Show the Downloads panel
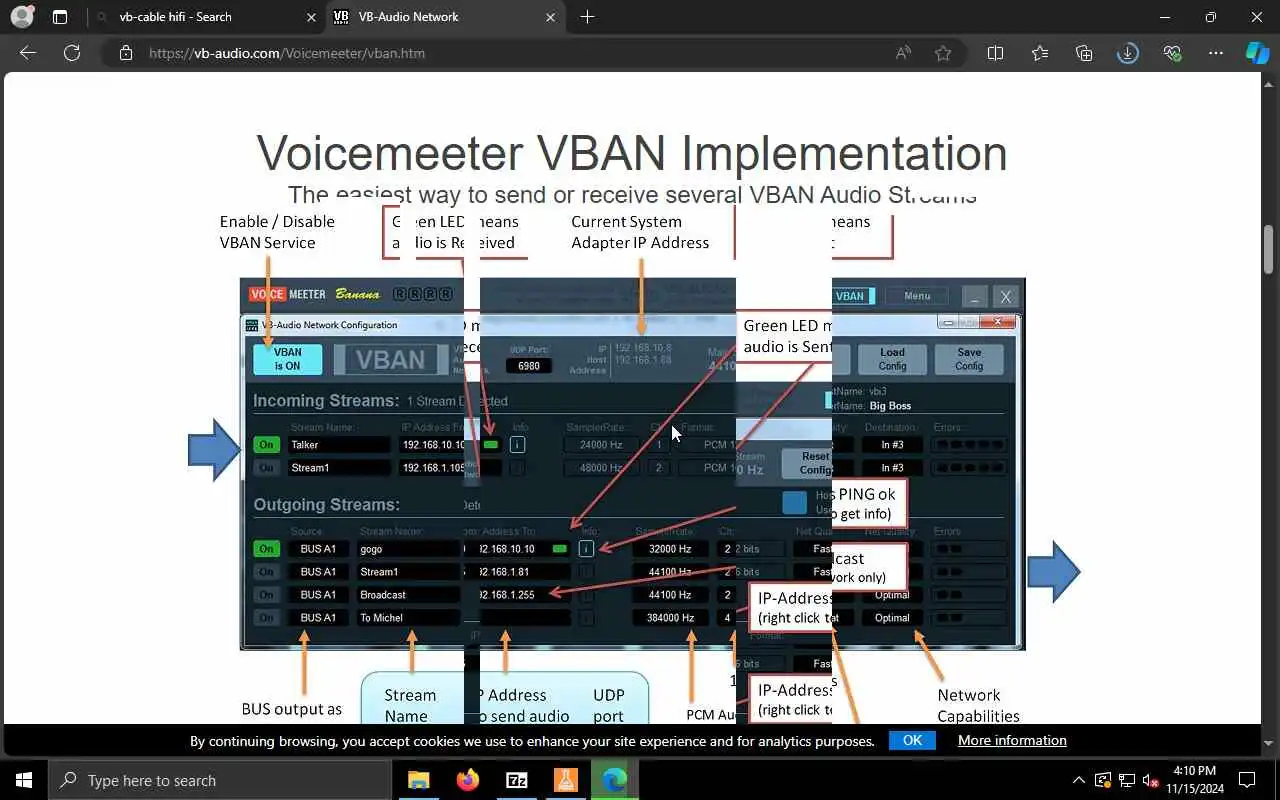This screenshot has width=1280, height=800. pos(1128,53)
